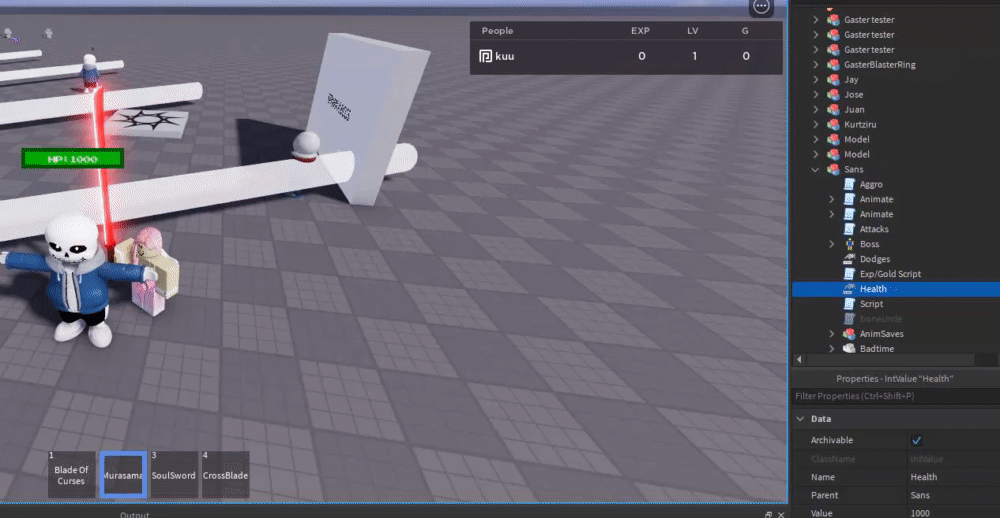Click the Exp/Gold Script icon

point(849,274)
